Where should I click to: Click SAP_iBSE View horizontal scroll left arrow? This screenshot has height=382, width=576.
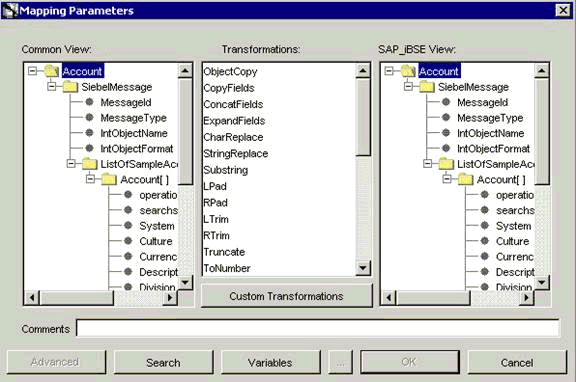(x=389, y=298)
